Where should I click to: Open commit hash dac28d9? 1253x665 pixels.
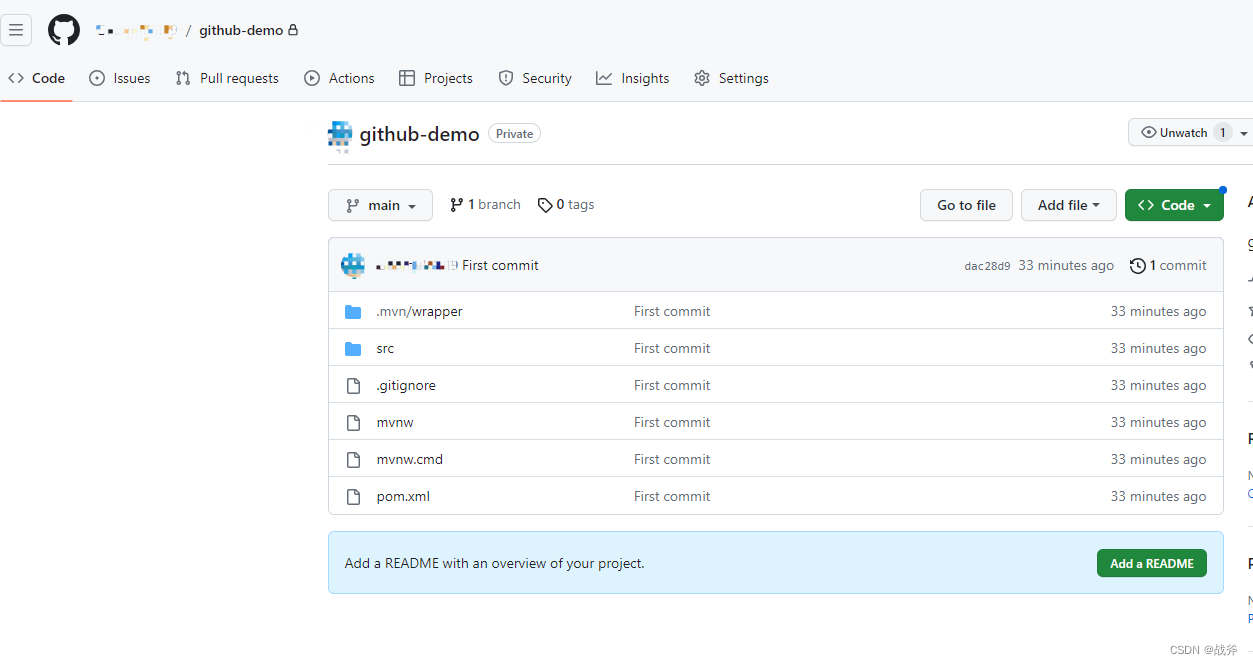click(x=987, y=266)
